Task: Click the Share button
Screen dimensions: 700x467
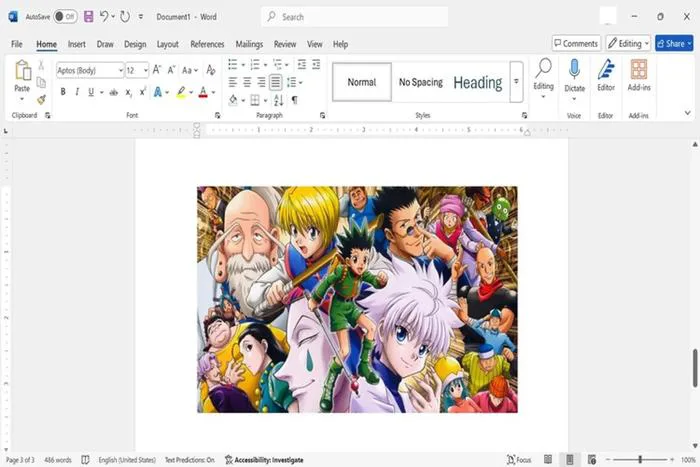Action: tap(674, 43)
